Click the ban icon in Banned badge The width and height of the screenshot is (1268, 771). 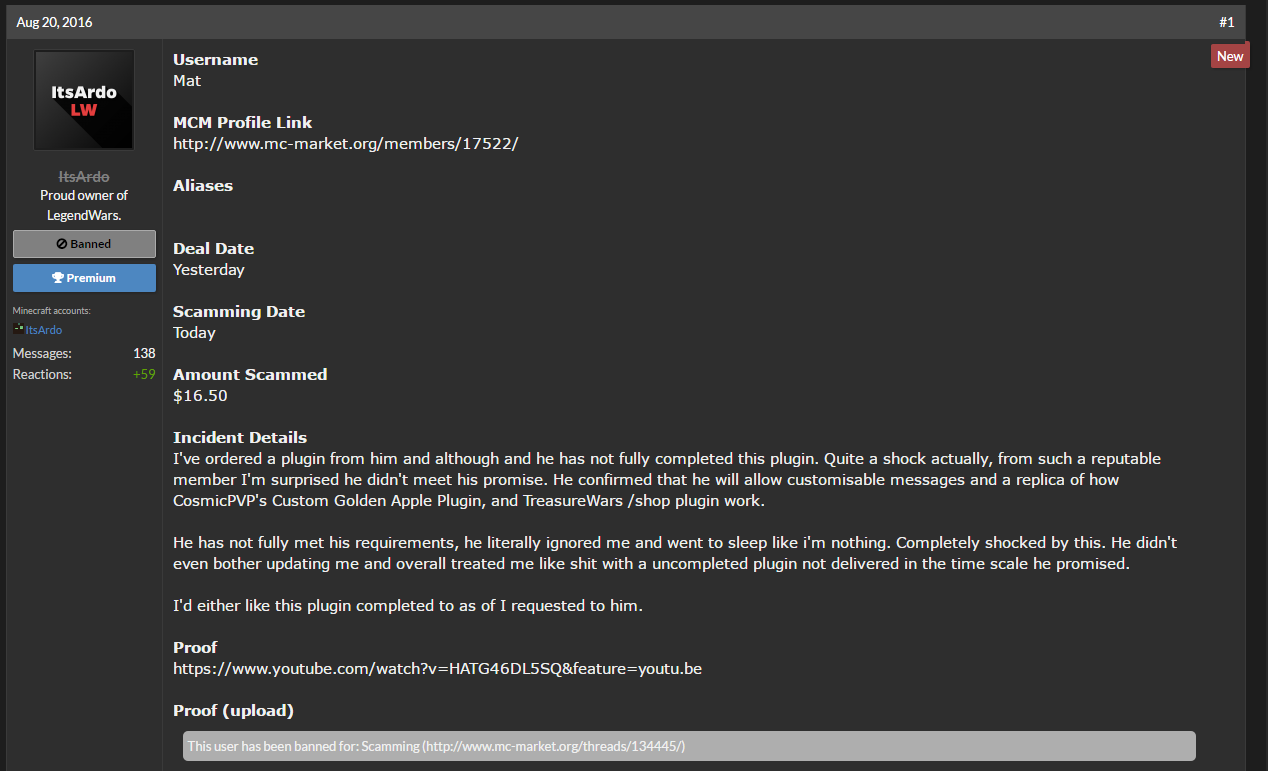click(x=63, y=244)
